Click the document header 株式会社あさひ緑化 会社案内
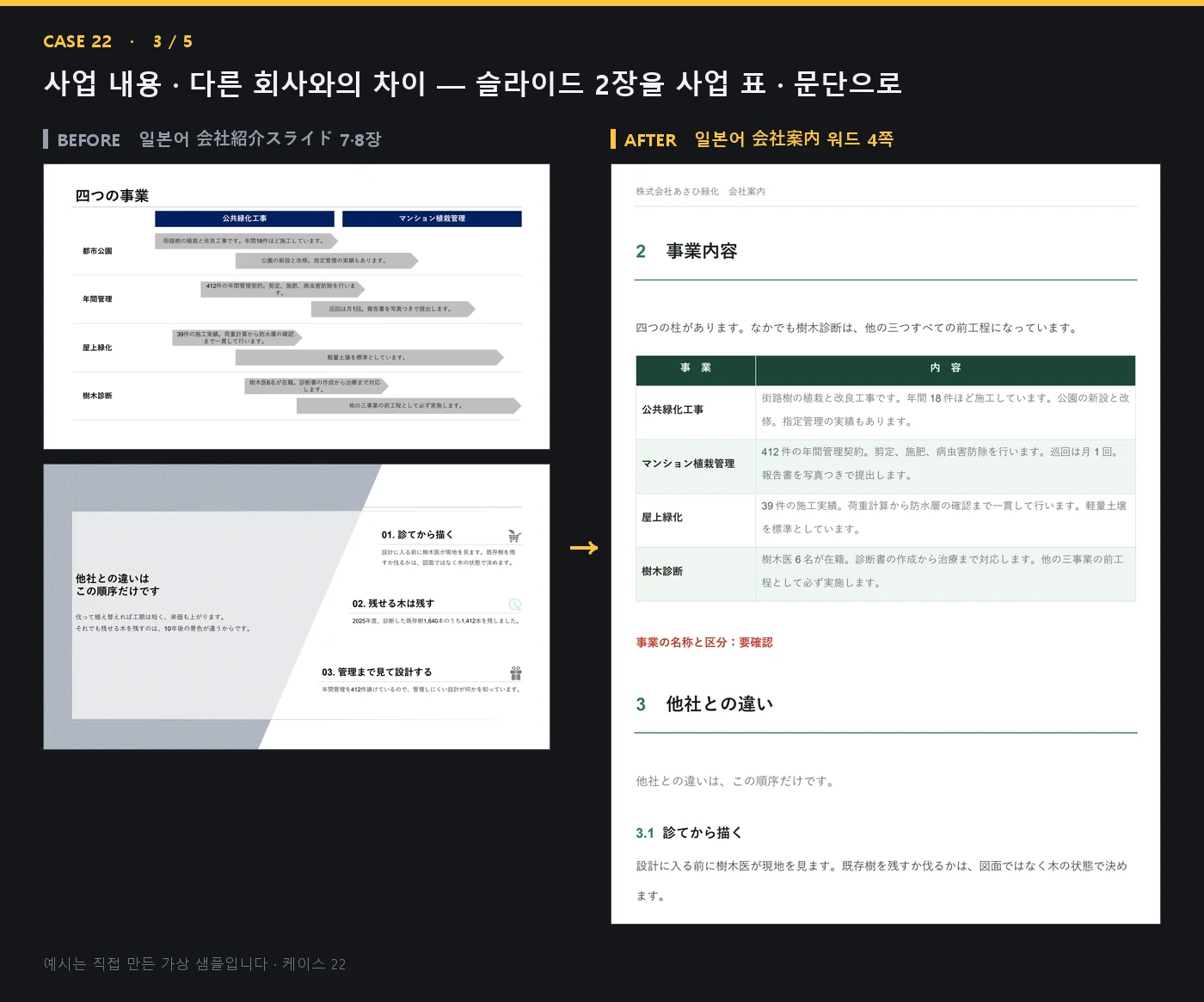Screen dimensions: 1204x1002 point(700,192)
